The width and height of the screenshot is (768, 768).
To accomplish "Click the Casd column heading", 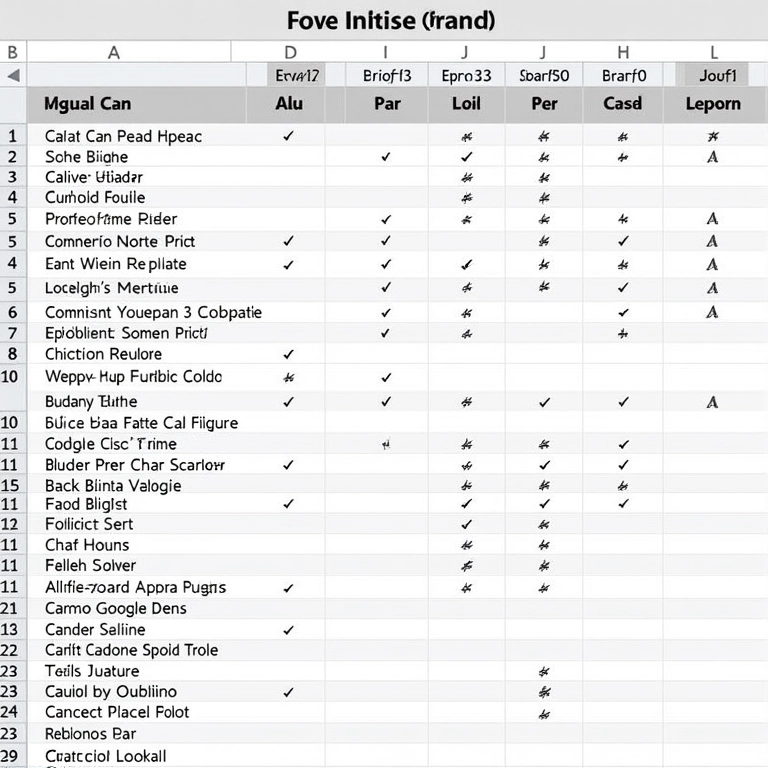I will [623, 104].
